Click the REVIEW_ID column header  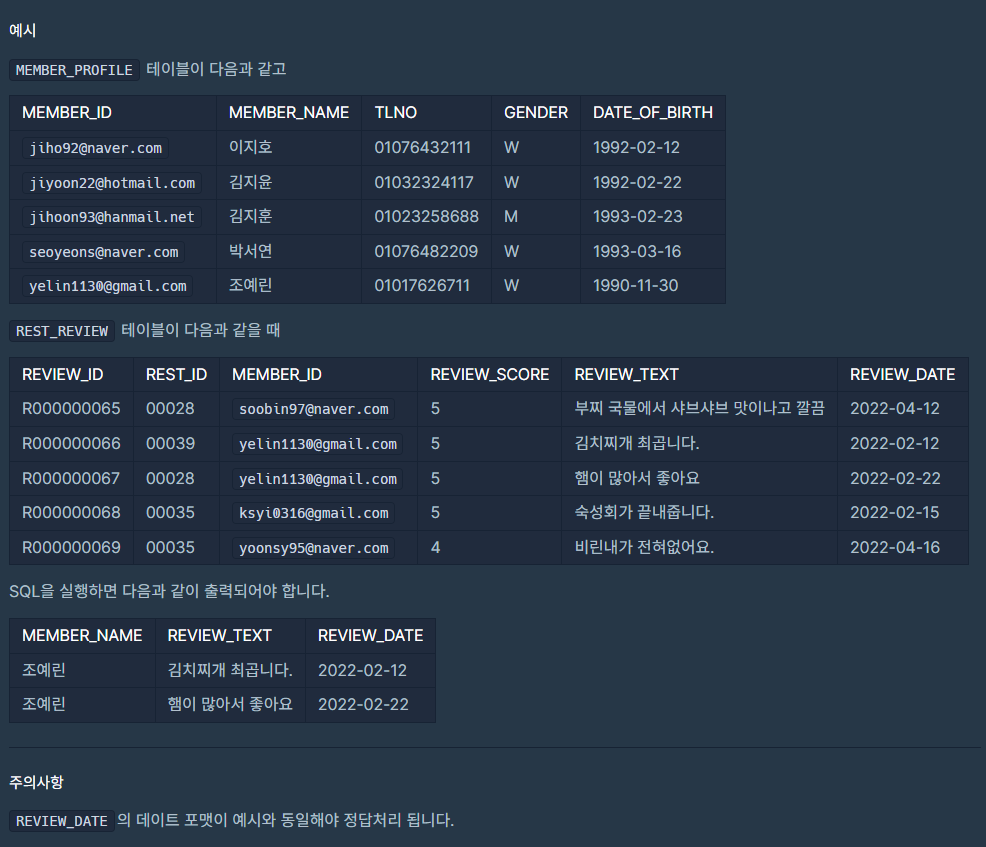pyautogui.click(x=62, y=375)
